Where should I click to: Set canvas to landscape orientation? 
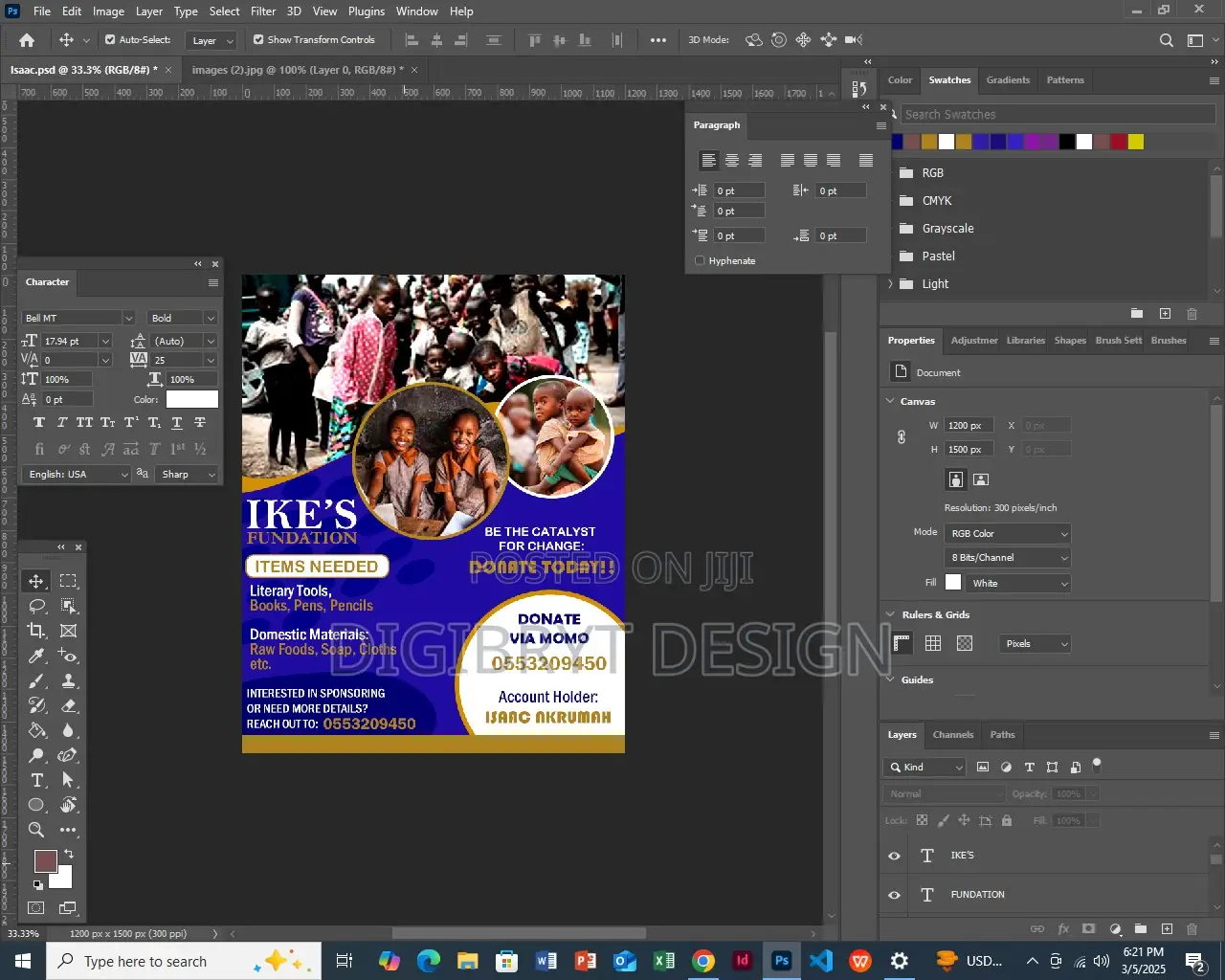[x=981, y=479]
